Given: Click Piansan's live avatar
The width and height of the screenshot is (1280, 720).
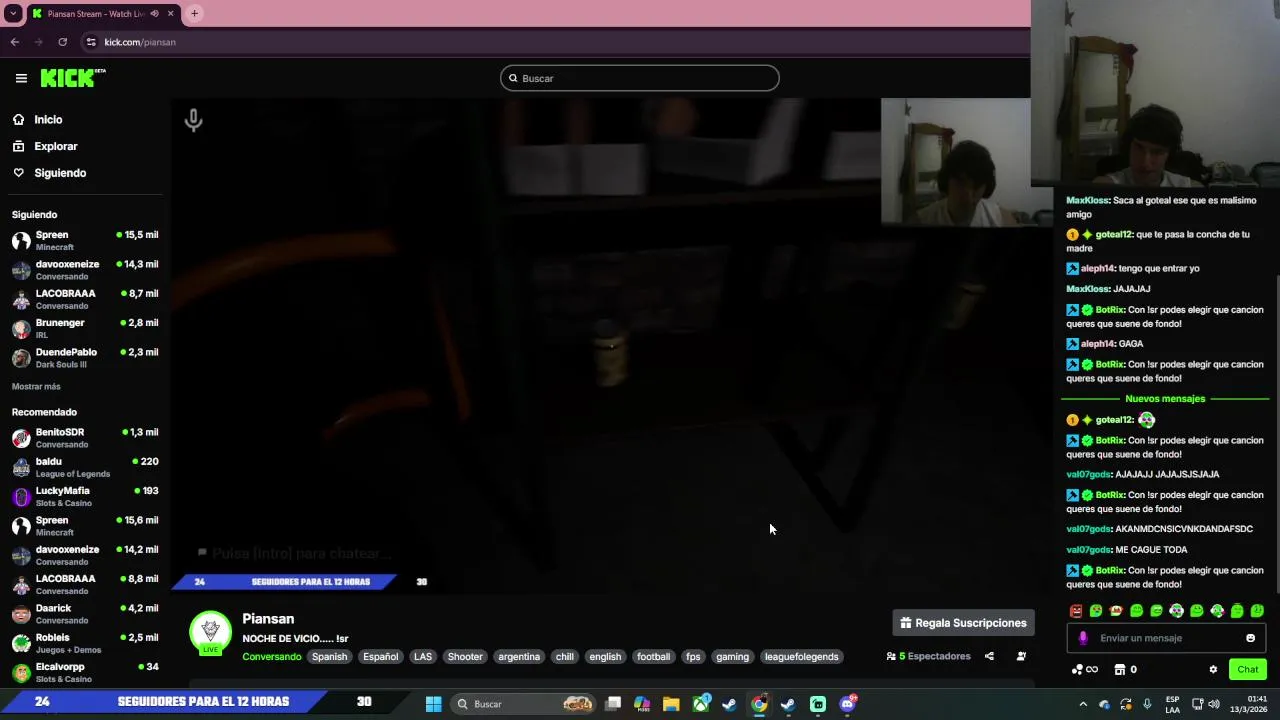Looking at the screenshot, I should coord(210,632).
